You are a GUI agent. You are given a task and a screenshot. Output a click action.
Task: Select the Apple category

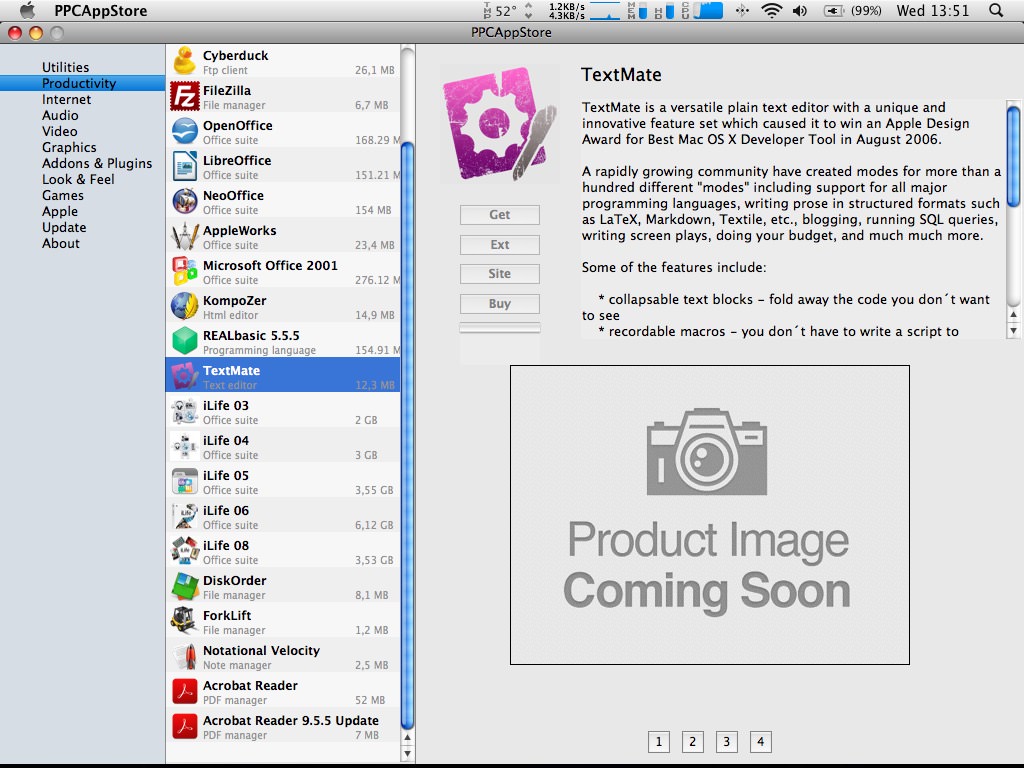[x=59, y=211]
